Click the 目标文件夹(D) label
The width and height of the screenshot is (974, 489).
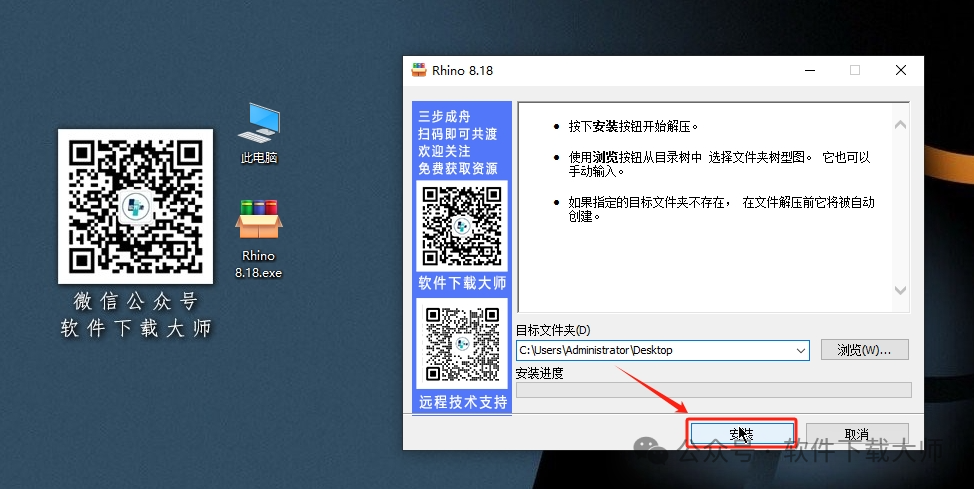(553, 330)
